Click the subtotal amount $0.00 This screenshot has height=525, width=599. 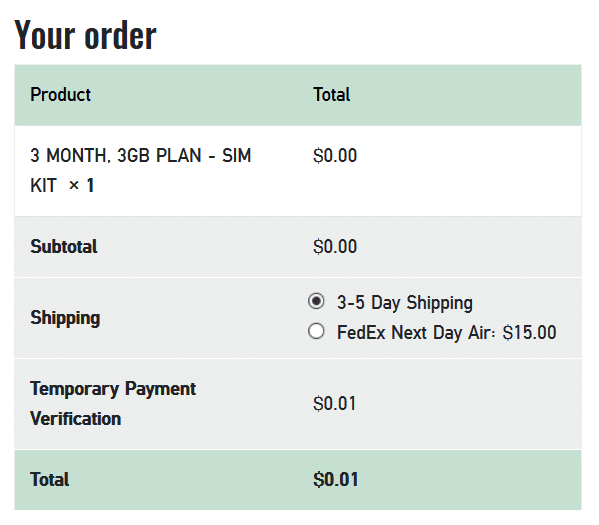click(335, 246)
